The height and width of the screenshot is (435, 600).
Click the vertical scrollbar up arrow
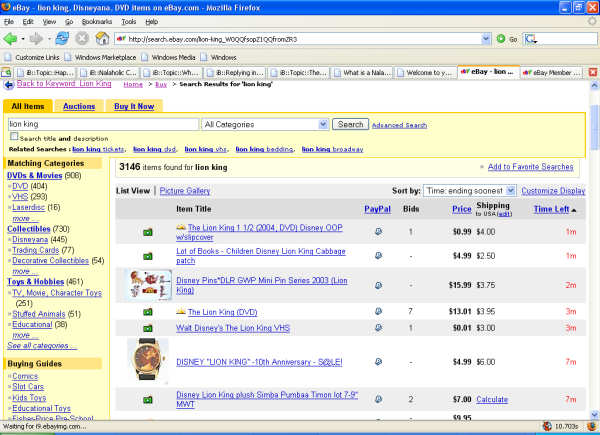click(594, 85)
